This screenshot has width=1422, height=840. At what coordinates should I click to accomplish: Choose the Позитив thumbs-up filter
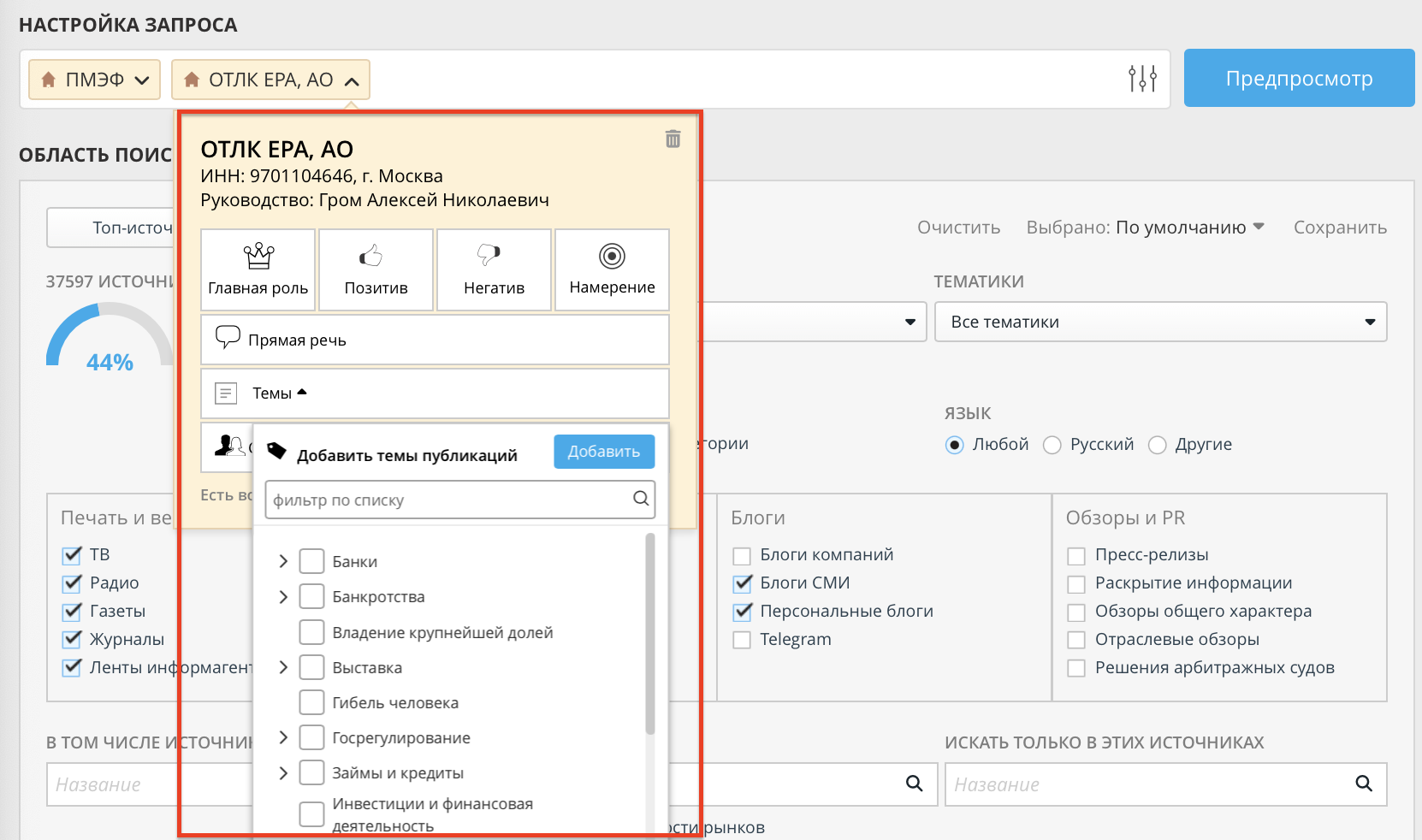pyautogui.click(x=376, y=269)
